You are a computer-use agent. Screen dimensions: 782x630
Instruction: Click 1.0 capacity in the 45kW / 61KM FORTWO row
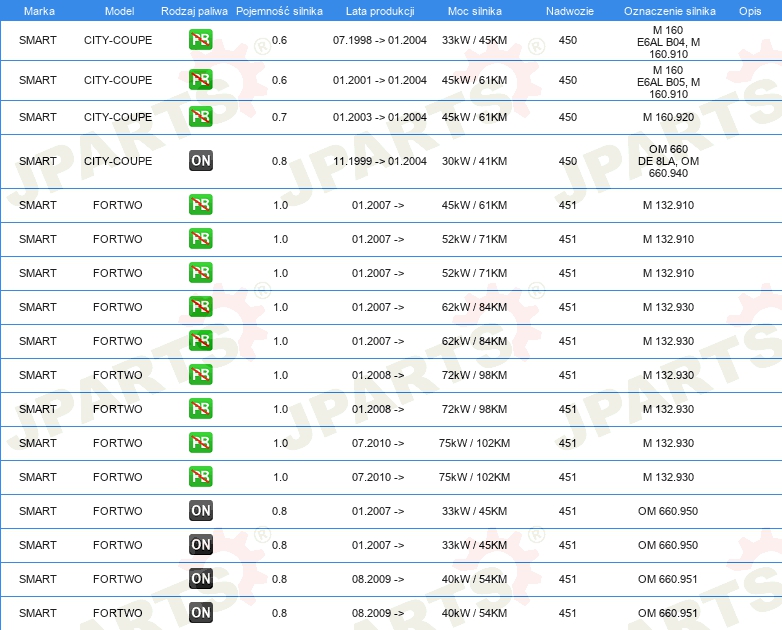(x=280, y=205)
